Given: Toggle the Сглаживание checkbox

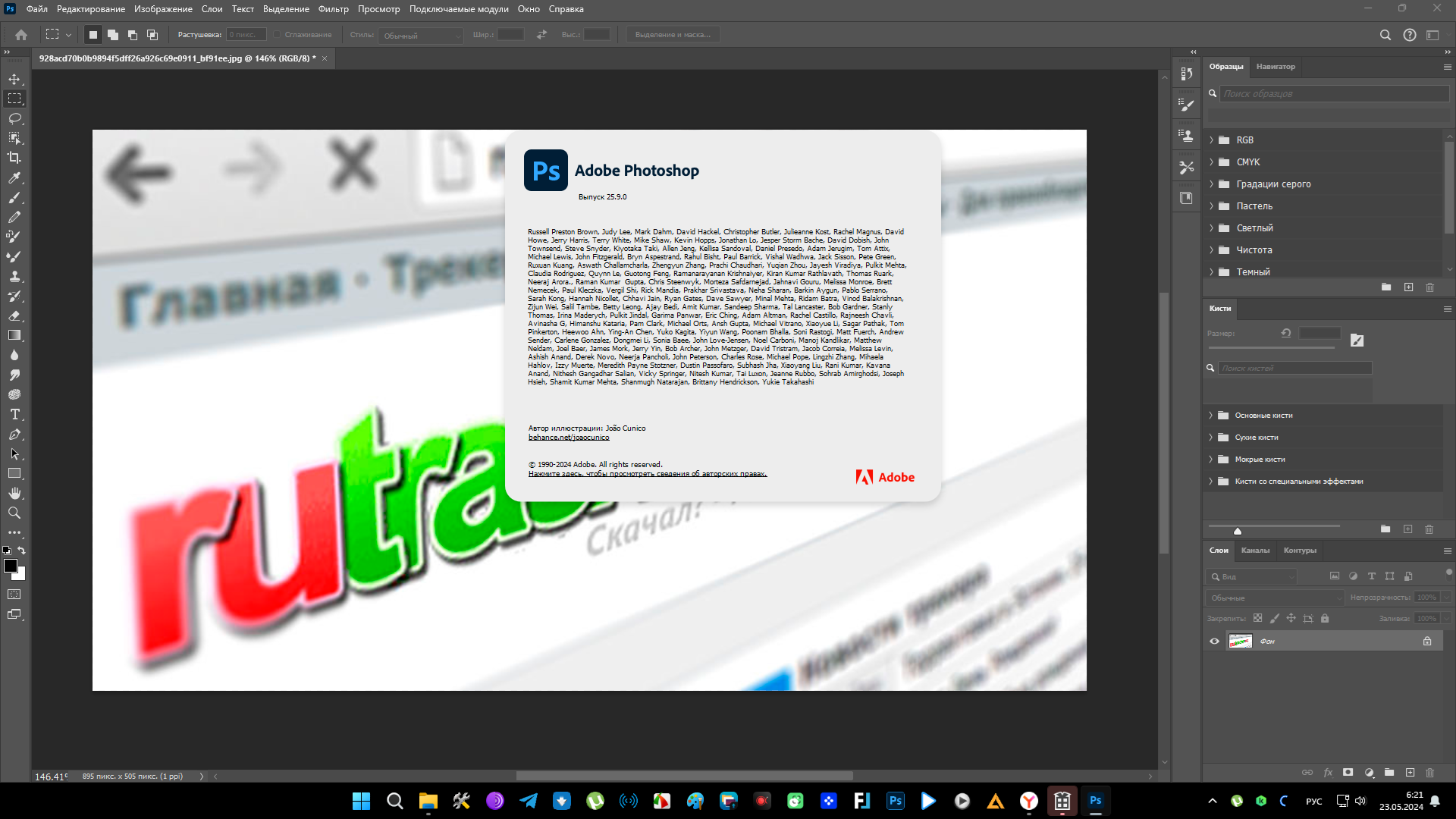Looking at the screenshot, I should coord(278,35).
